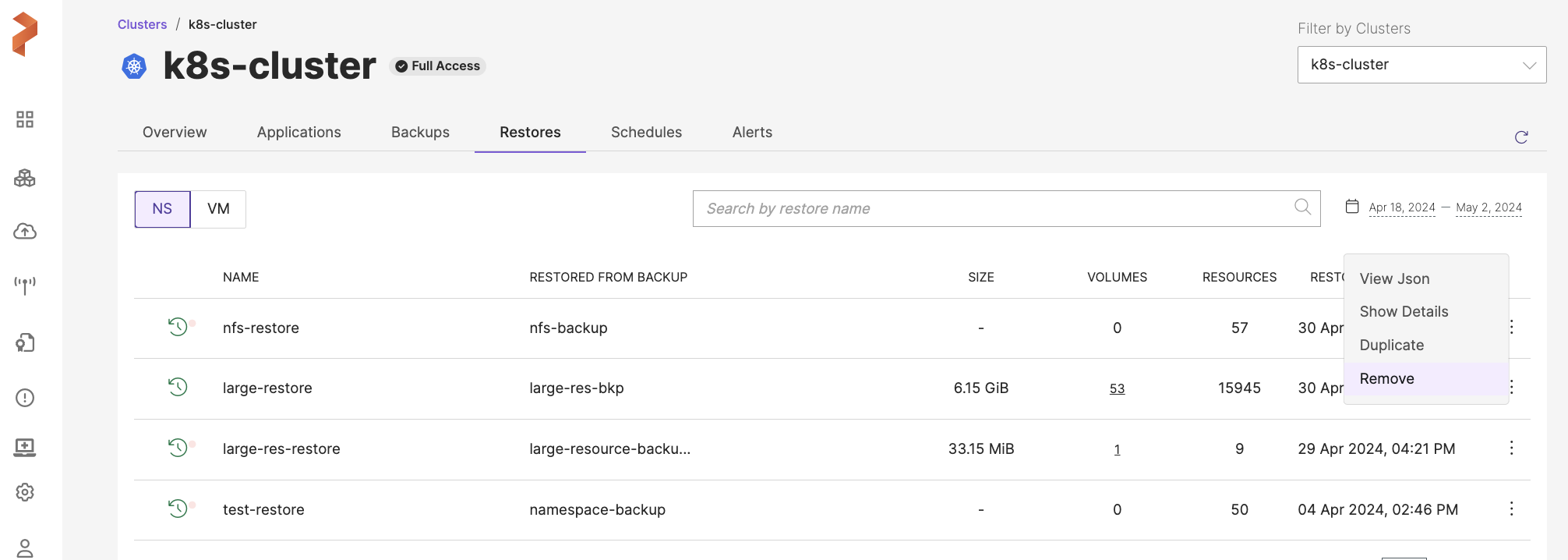Click the settings gear icon in sidebar
This screenshot has height=560, width=1568.
[25, 492]
